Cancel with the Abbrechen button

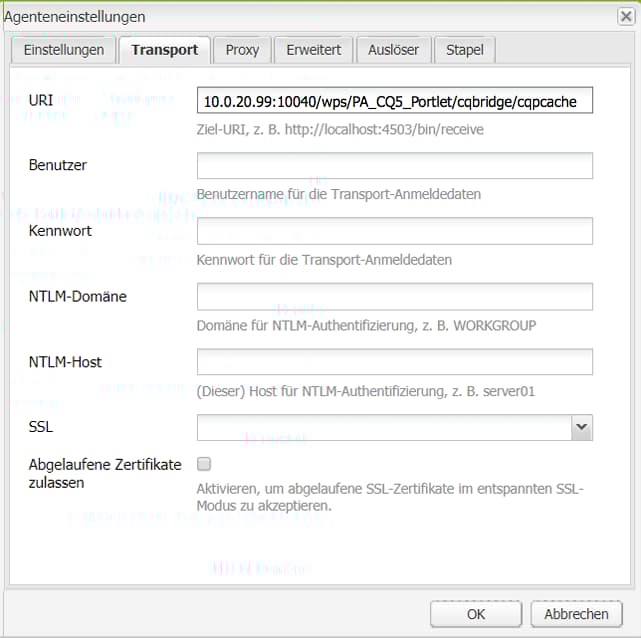tap(576, 614)
